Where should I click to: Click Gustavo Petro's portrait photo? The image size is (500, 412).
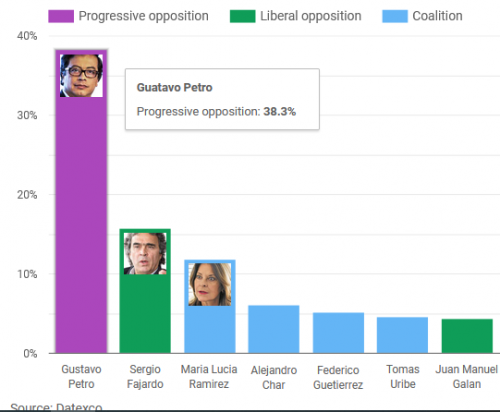(81, 76)
